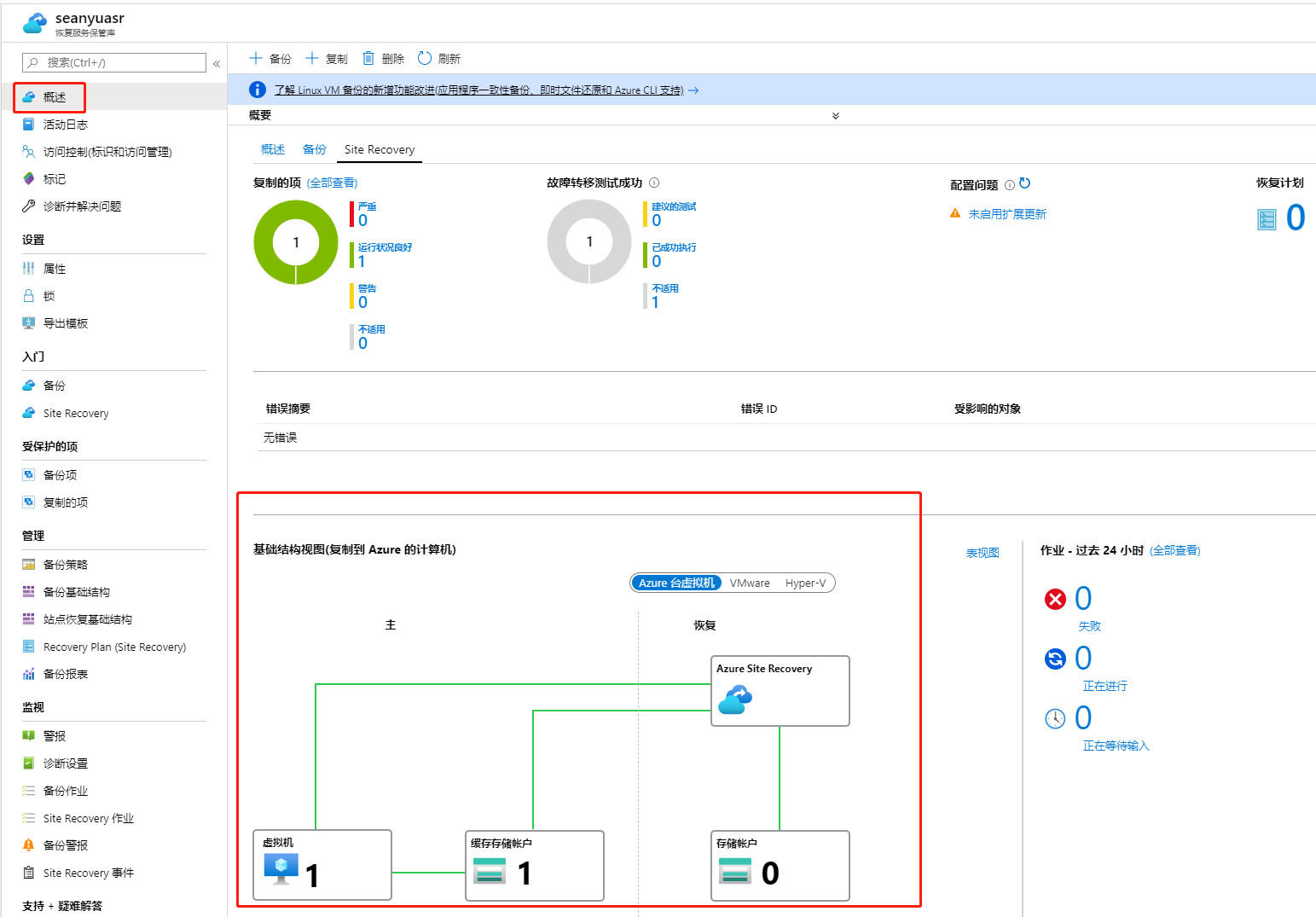Open 备份报表 in the sidebar
Viewport: 1316px width, 917px height.
coord(65,674)
